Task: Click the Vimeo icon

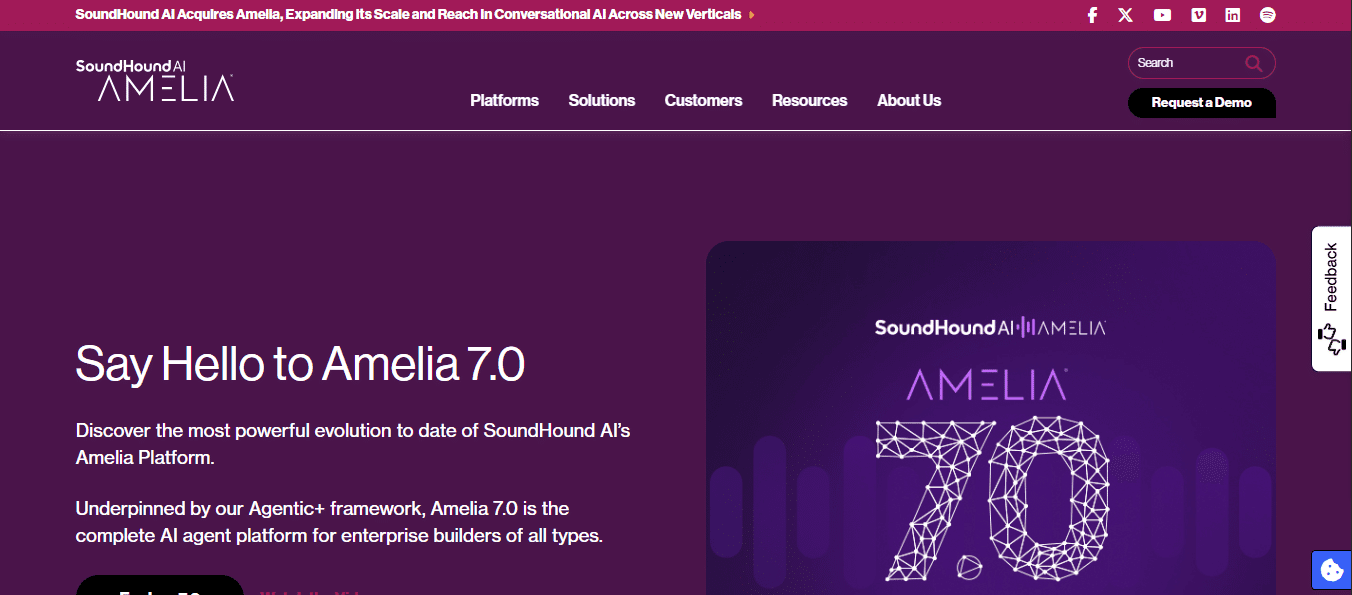Action: click(1198, 15)
